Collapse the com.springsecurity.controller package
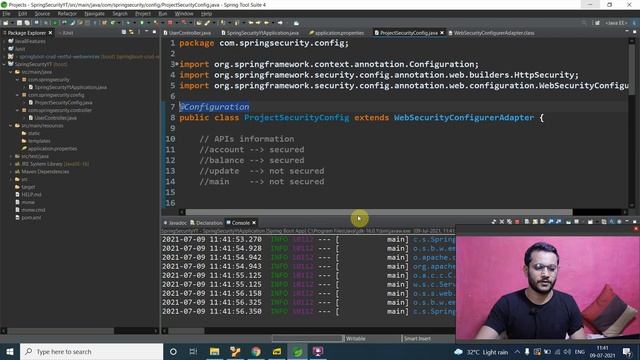 pyautogui.click(x=18, y=110)
